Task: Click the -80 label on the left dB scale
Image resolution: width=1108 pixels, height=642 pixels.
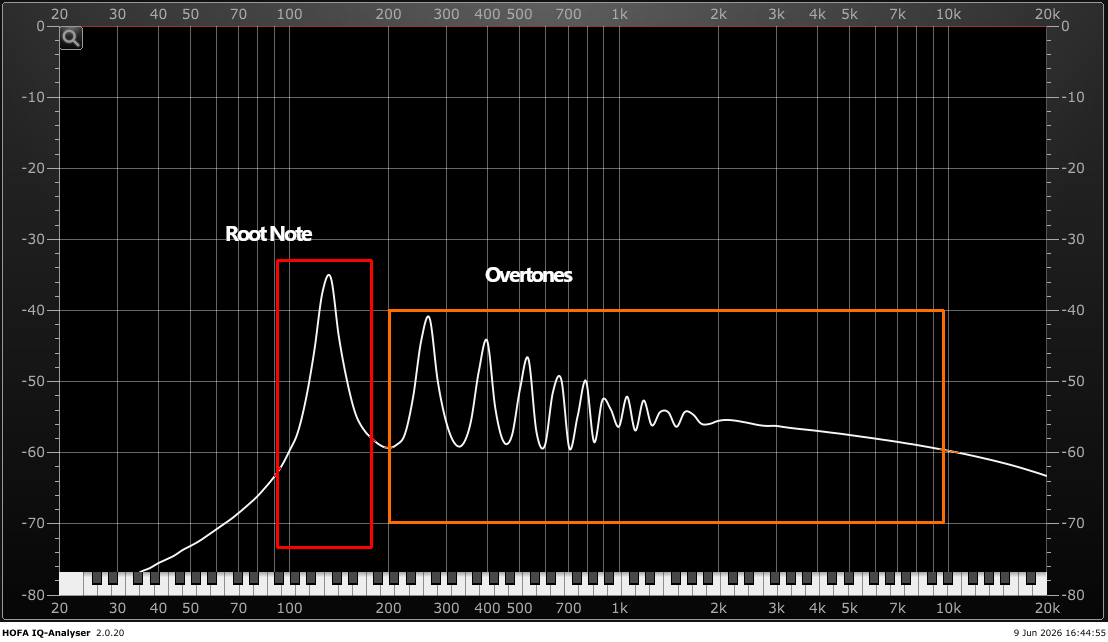Action: click(33, 595)
